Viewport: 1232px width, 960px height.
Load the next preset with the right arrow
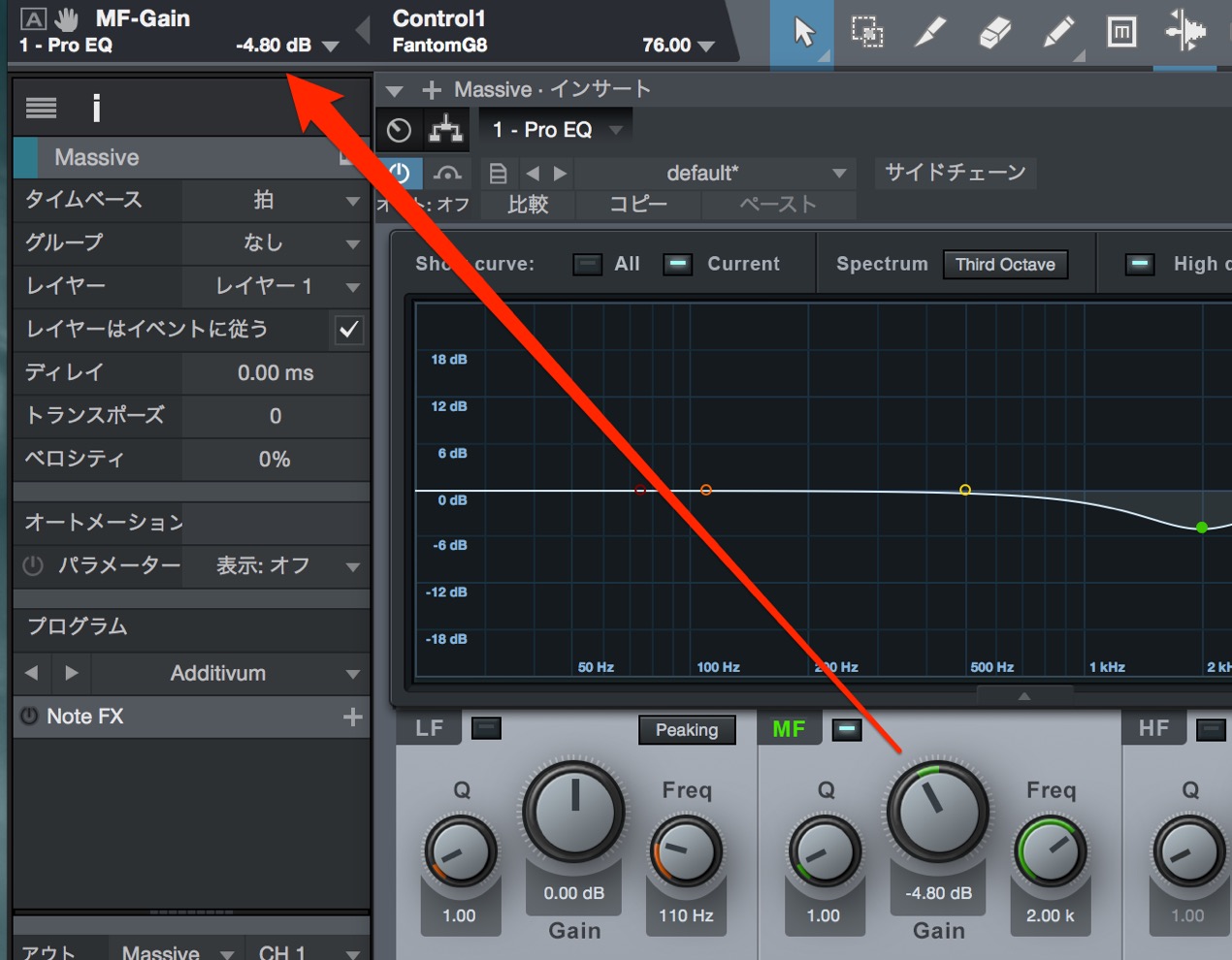560,174
